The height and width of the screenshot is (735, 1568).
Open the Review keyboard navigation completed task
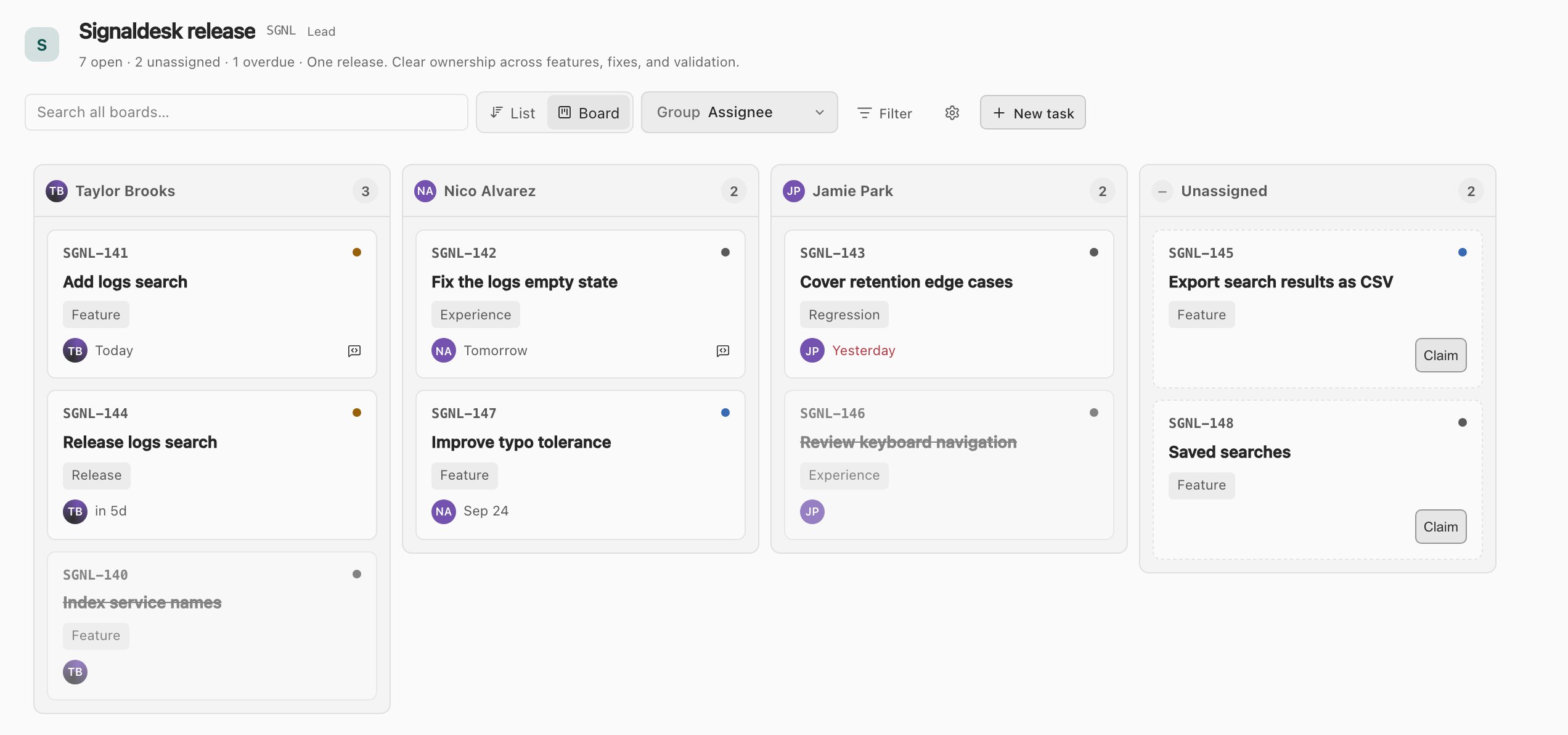pyautogui.click(x=909, y=442)
